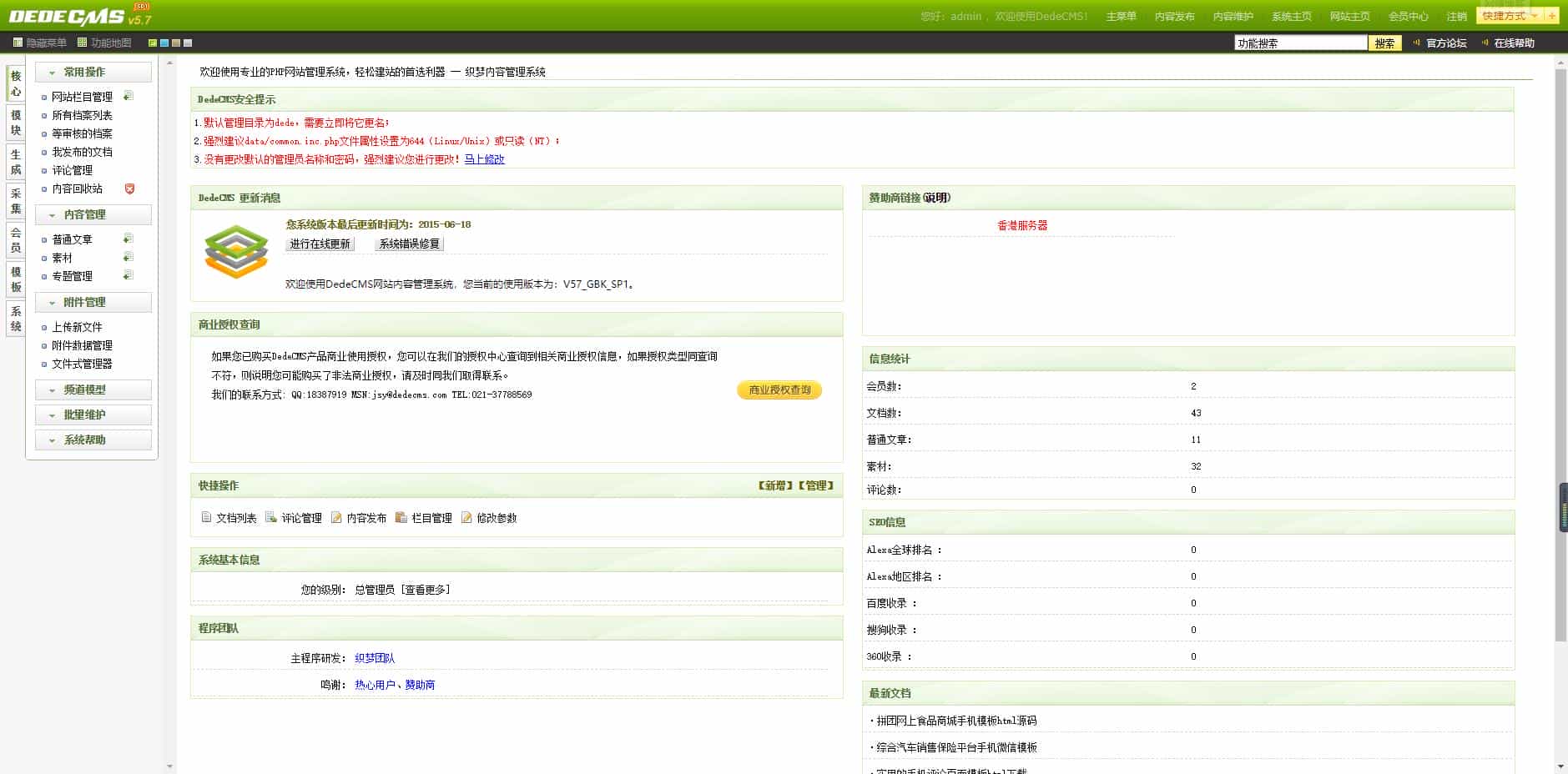Click the plus icon beside 快捷方式
Viewport: 1568px width, 774px height.
point(1552,16)
